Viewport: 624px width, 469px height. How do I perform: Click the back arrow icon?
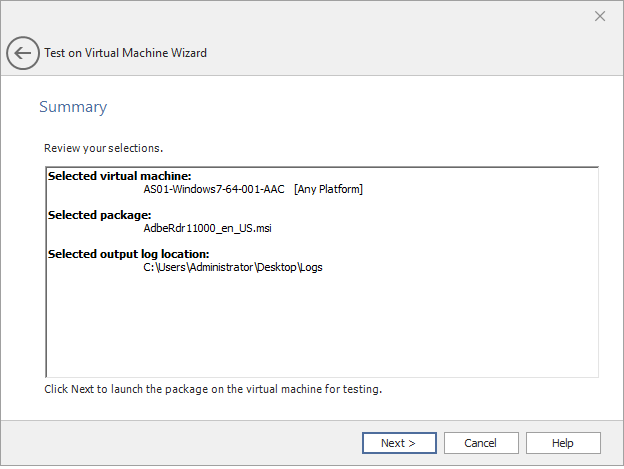23,53
